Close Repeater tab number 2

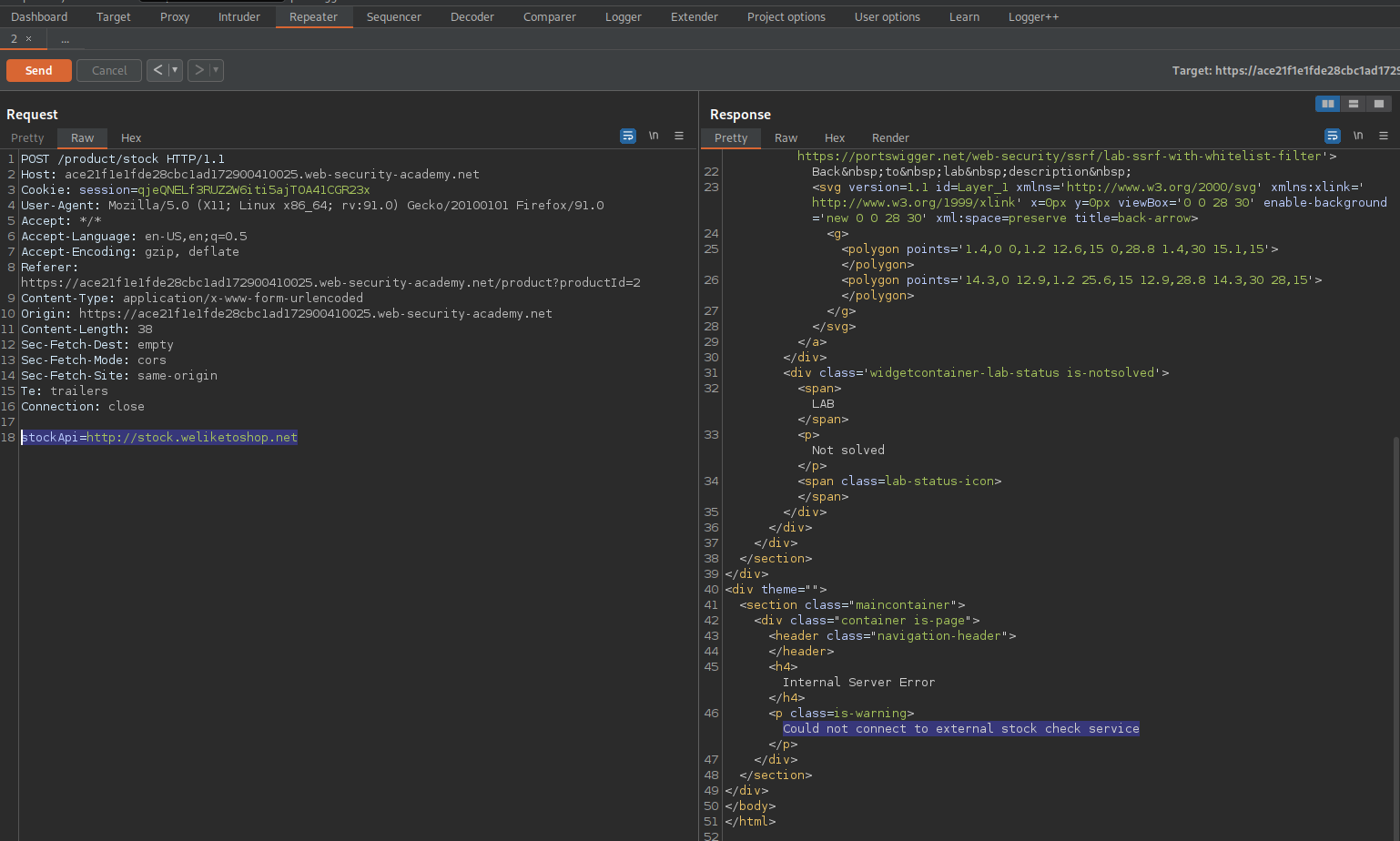[28, 39]
